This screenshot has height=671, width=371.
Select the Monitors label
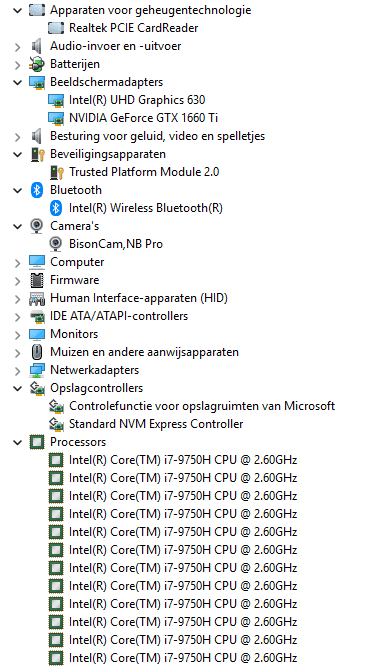coord(74,334)
